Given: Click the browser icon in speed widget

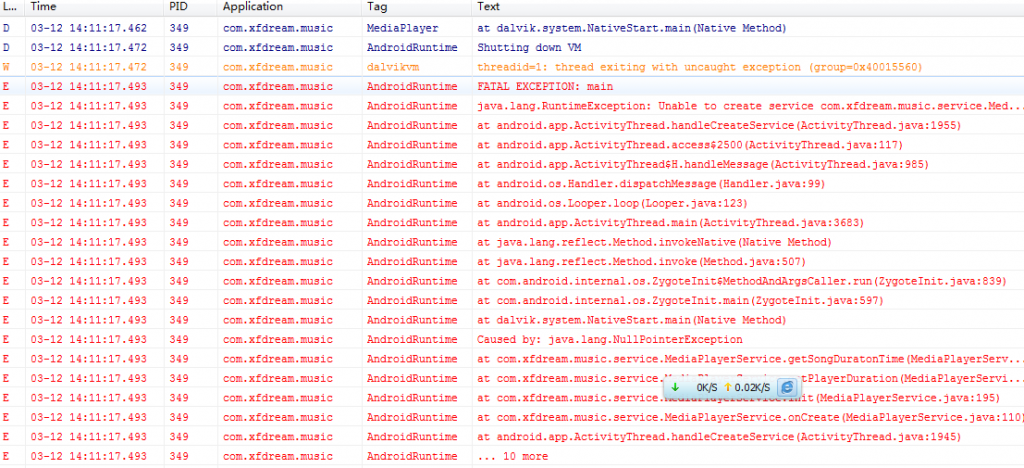Looking at the screenshot, I should [787, 387].
